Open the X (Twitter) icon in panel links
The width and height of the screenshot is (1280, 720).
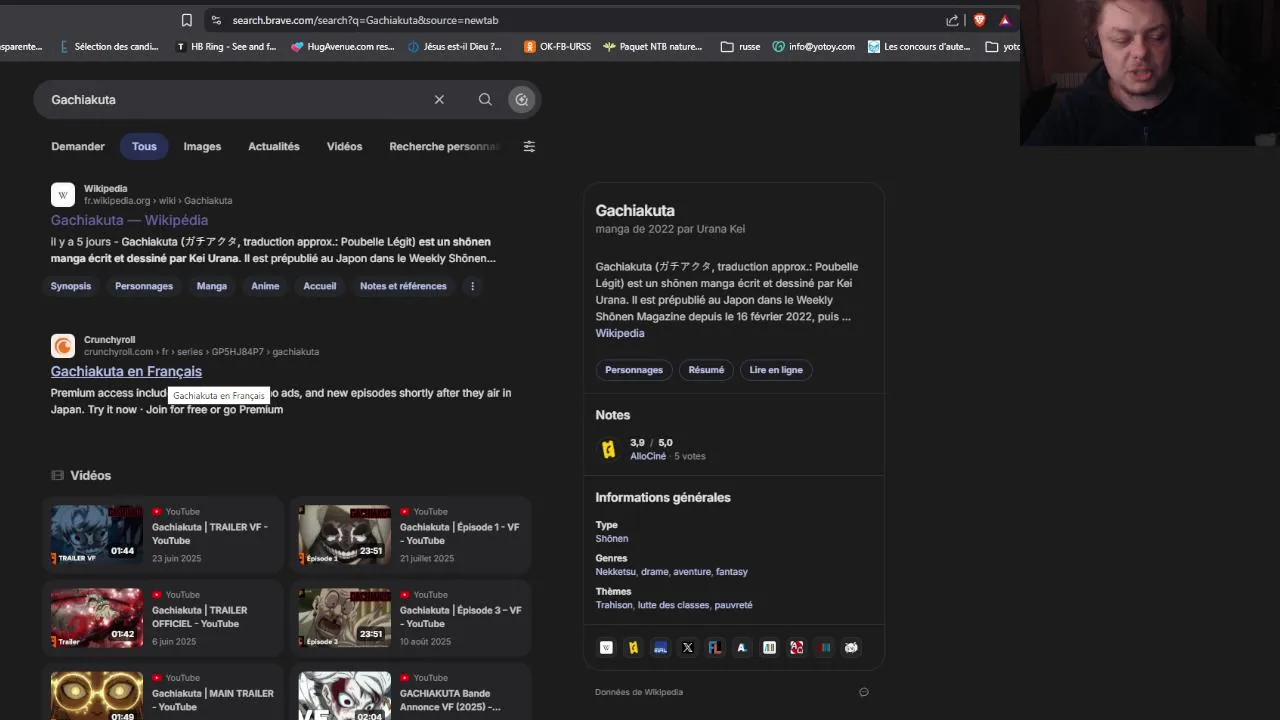click(x=687, y=647)
